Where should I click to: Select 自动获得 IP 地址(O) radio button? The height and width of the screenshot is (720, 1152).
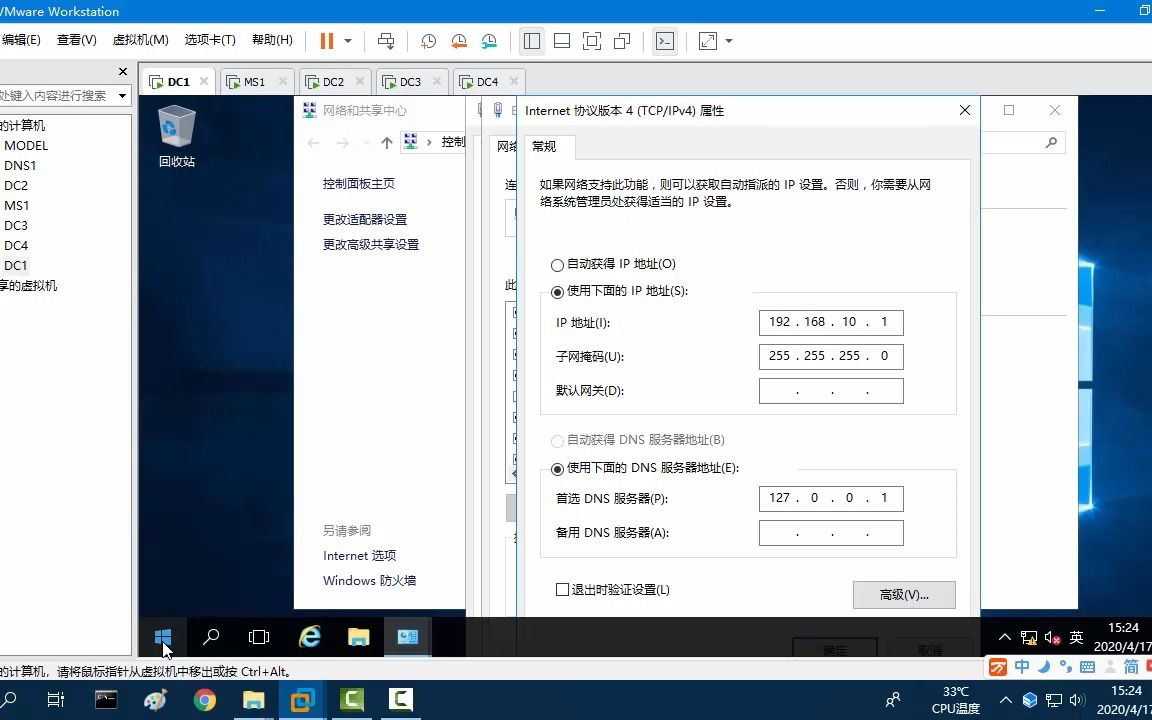[558, 265]
